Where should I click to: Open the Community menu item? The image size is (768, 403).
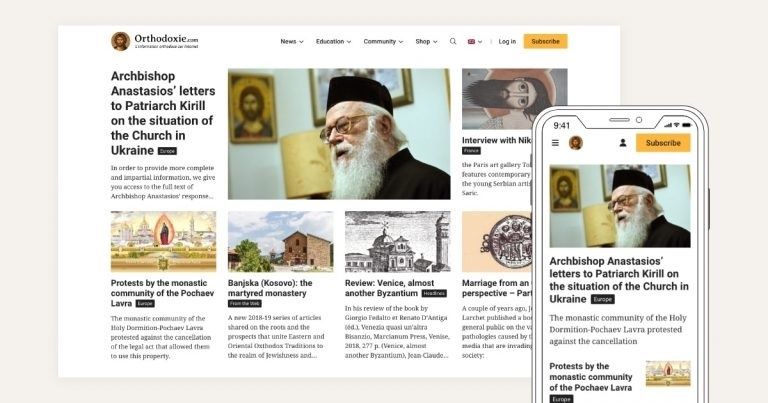[x=383, y=42]
